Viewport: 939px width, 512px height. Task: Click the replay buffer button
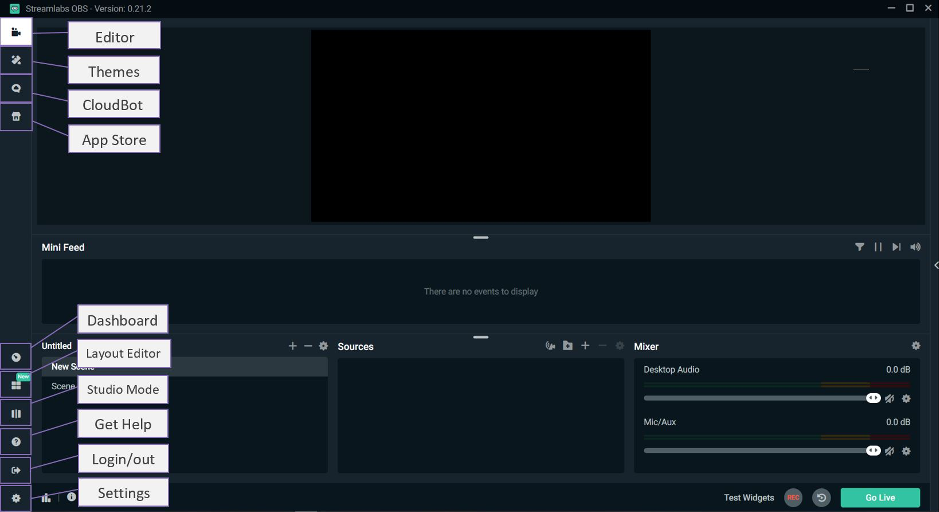point(822,498)
